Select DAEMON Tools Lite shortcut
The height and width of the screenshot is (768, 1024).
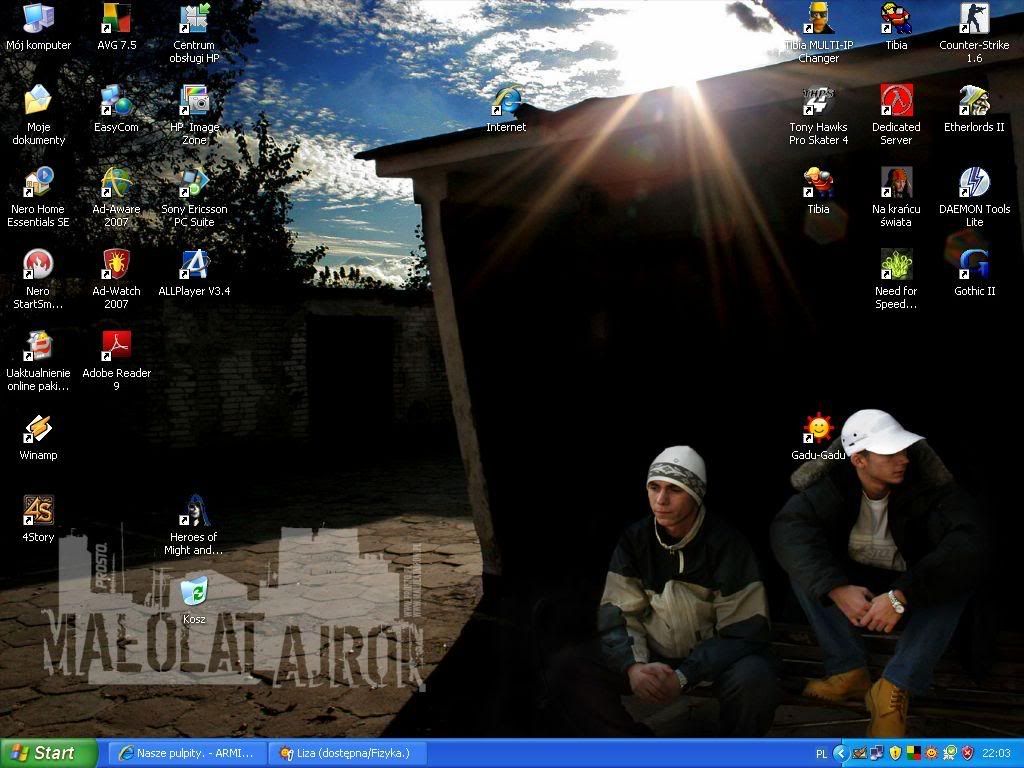[974, 183]
